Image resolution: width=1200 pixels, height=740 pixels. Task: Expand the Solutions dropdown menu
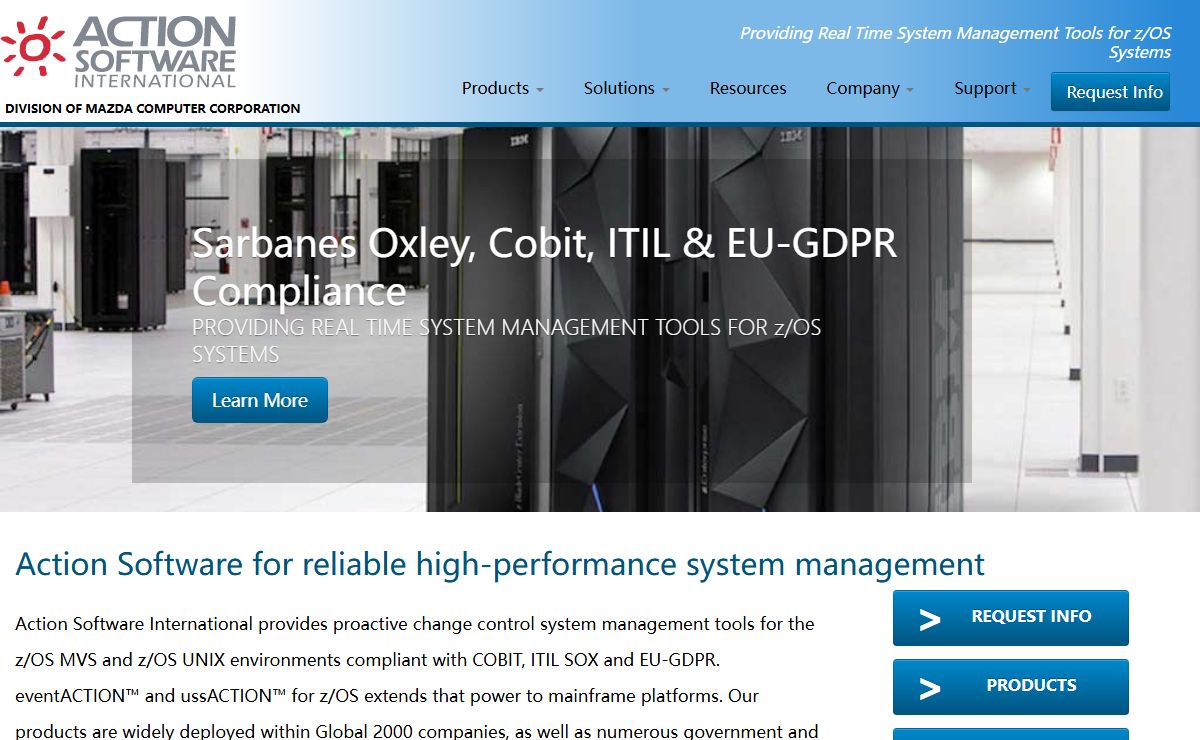click(x=627, y=88)
